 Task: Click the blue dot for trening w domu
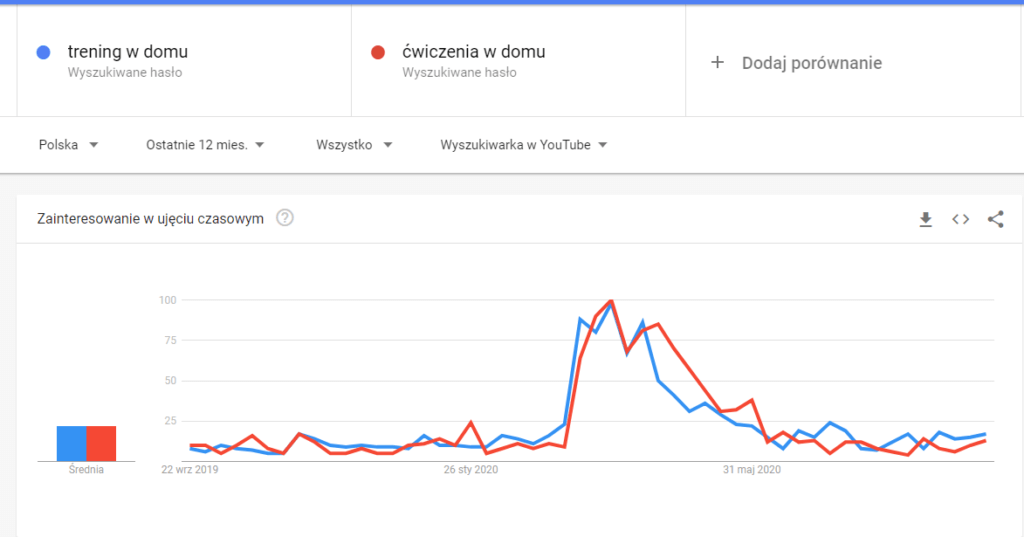coord(43,52)
